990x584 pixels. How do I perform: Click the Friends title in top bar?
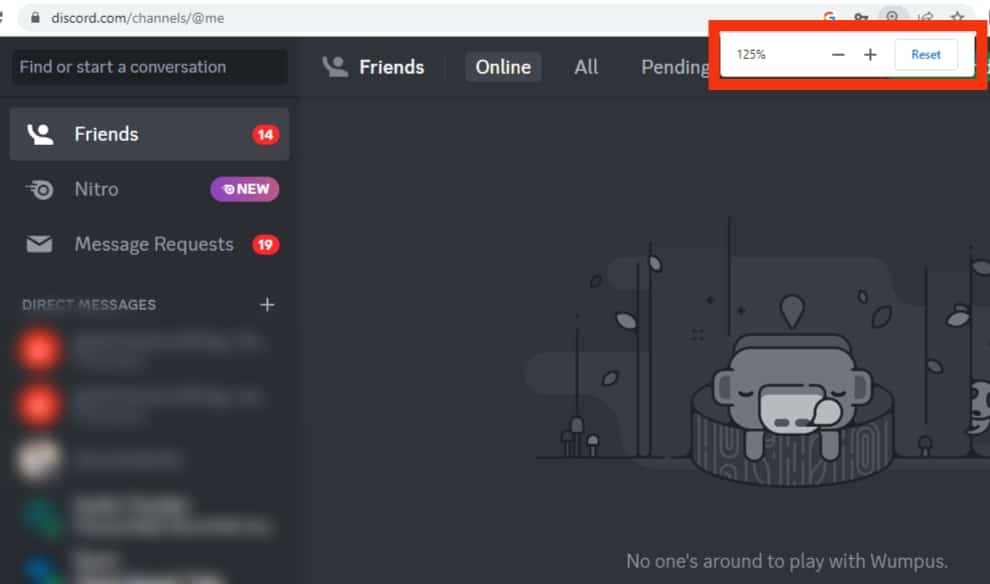point(391,67)
